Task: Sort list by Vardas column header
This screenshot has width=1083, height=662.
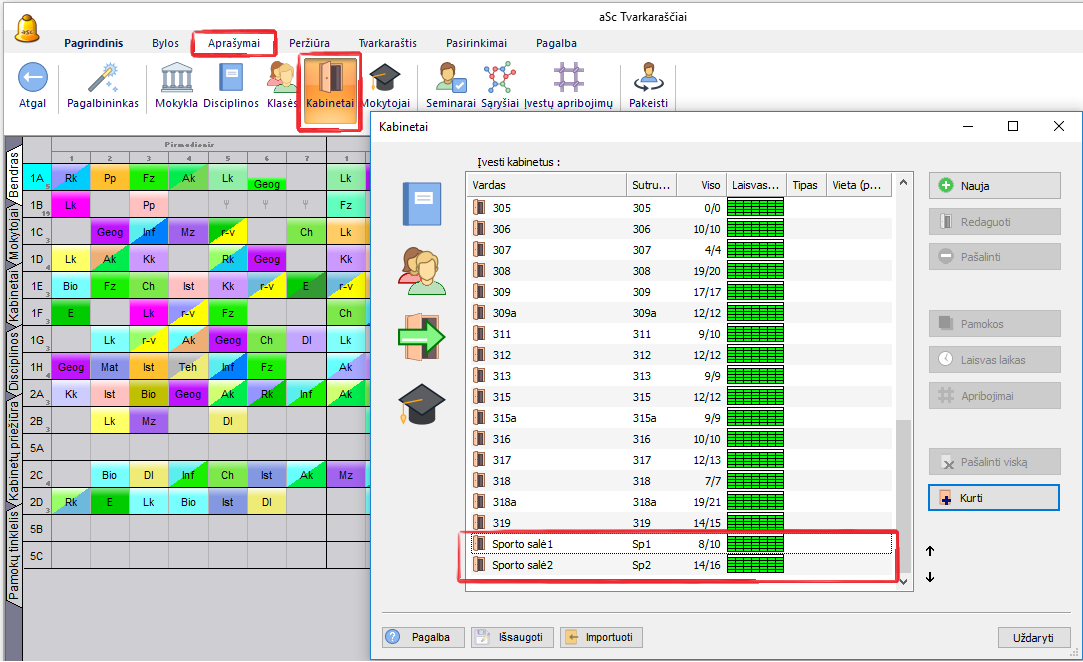Action: [547, 185]
